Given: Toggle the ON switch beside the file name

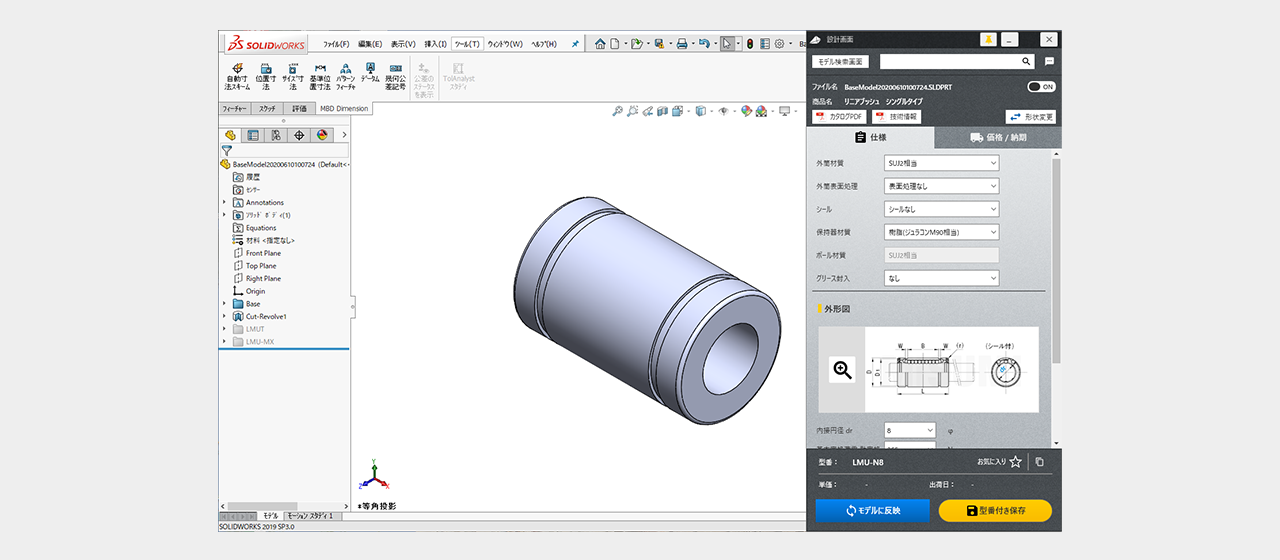Looking at the screenshot, I should pos(1041,87).
